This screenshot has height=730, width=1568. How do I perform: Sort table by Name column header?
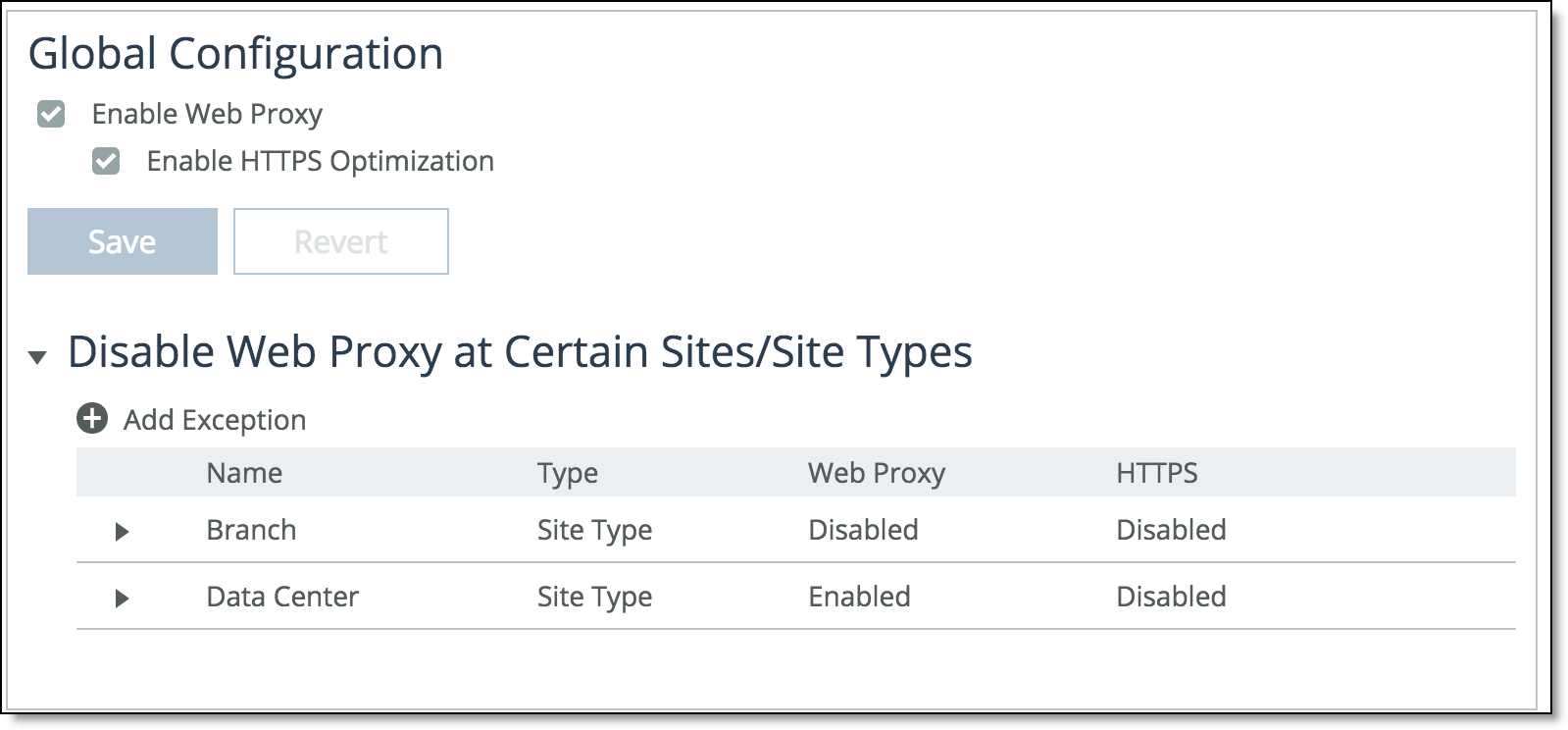pos(244,473)
